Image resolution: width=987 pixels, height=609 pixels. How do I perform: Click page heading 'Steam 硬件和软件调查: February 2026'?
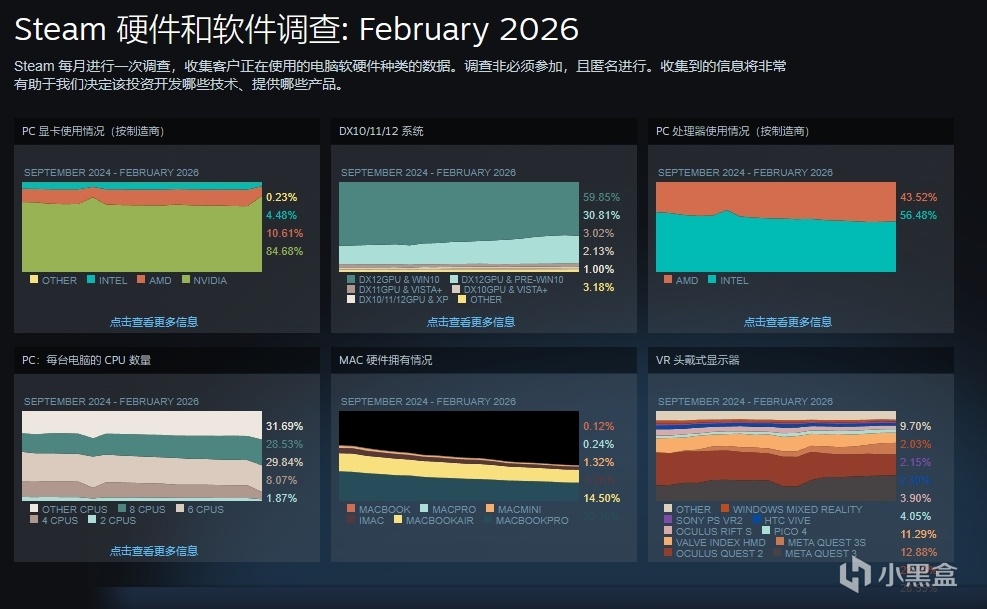click(x=296, y=29)
